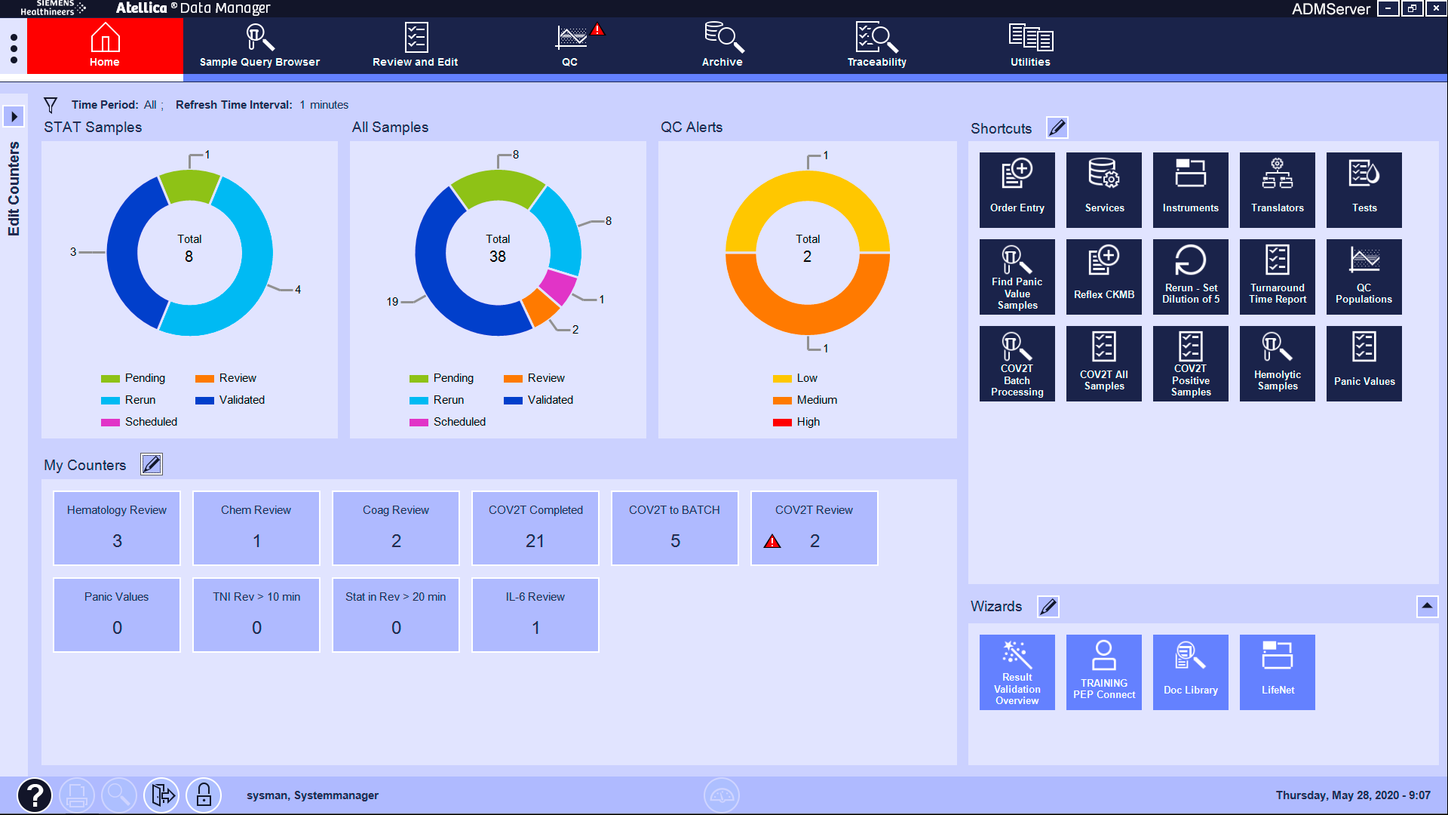The width and height of the screenshot is (1448, 815).
Task: Select the COV2T Review counter with warning
Action: [x=814, y=528]
